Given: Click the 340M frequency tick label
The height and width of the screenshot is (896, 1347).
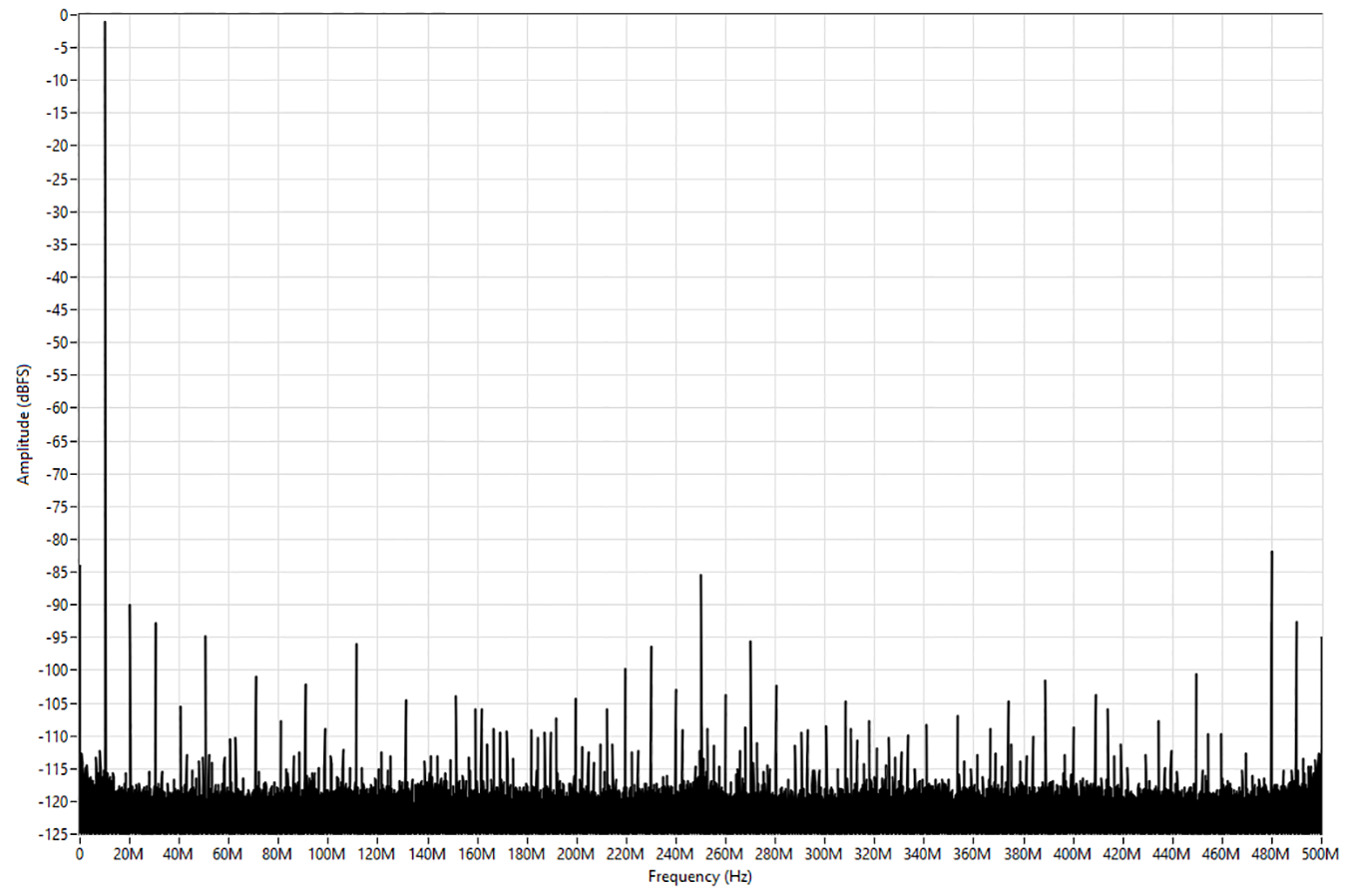Looking at the screenshot, I should (924, 854).
